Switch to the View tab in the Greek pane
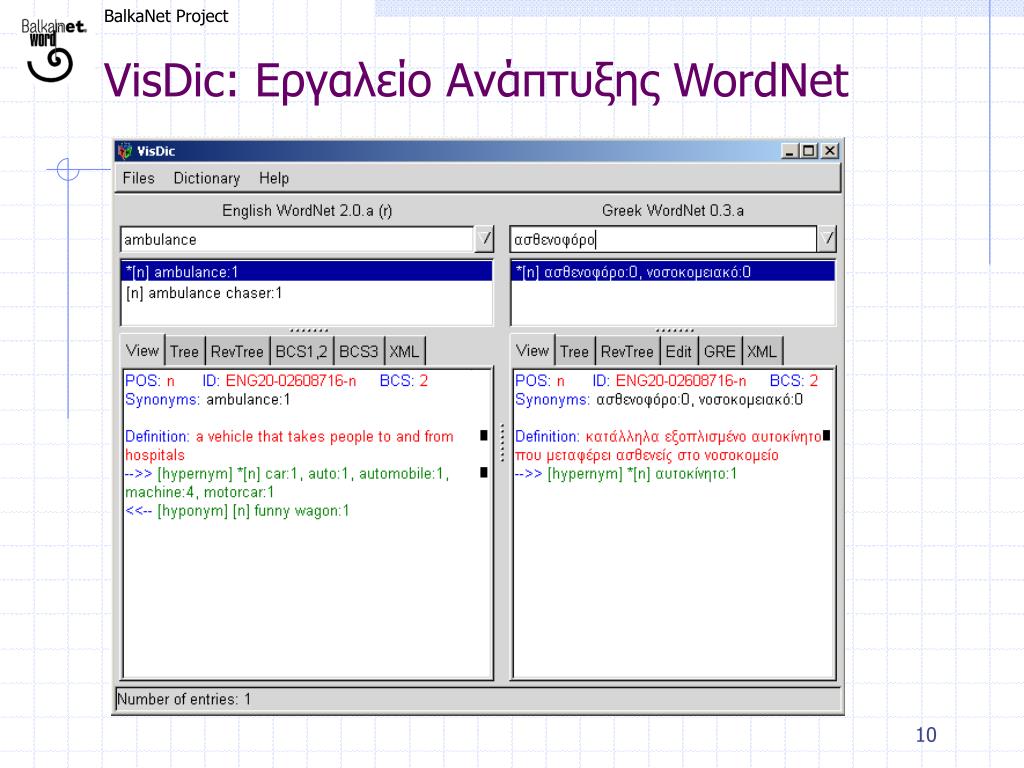Screen dimensions: 1024x768 pyautogui.click(x=532, y=351)
